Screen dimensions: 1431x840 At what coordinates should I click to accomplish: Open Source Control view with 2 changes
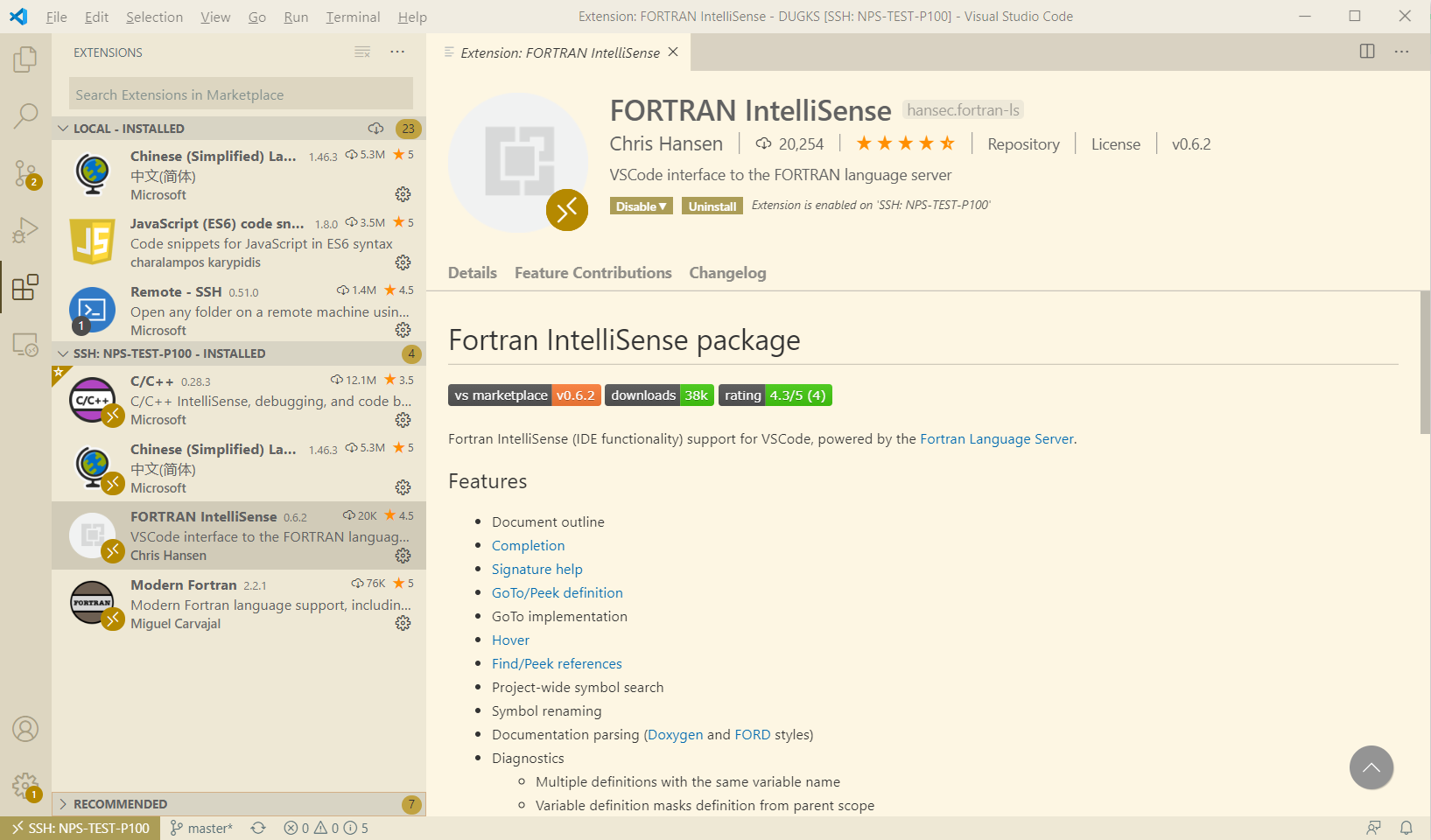pos(25,173)
